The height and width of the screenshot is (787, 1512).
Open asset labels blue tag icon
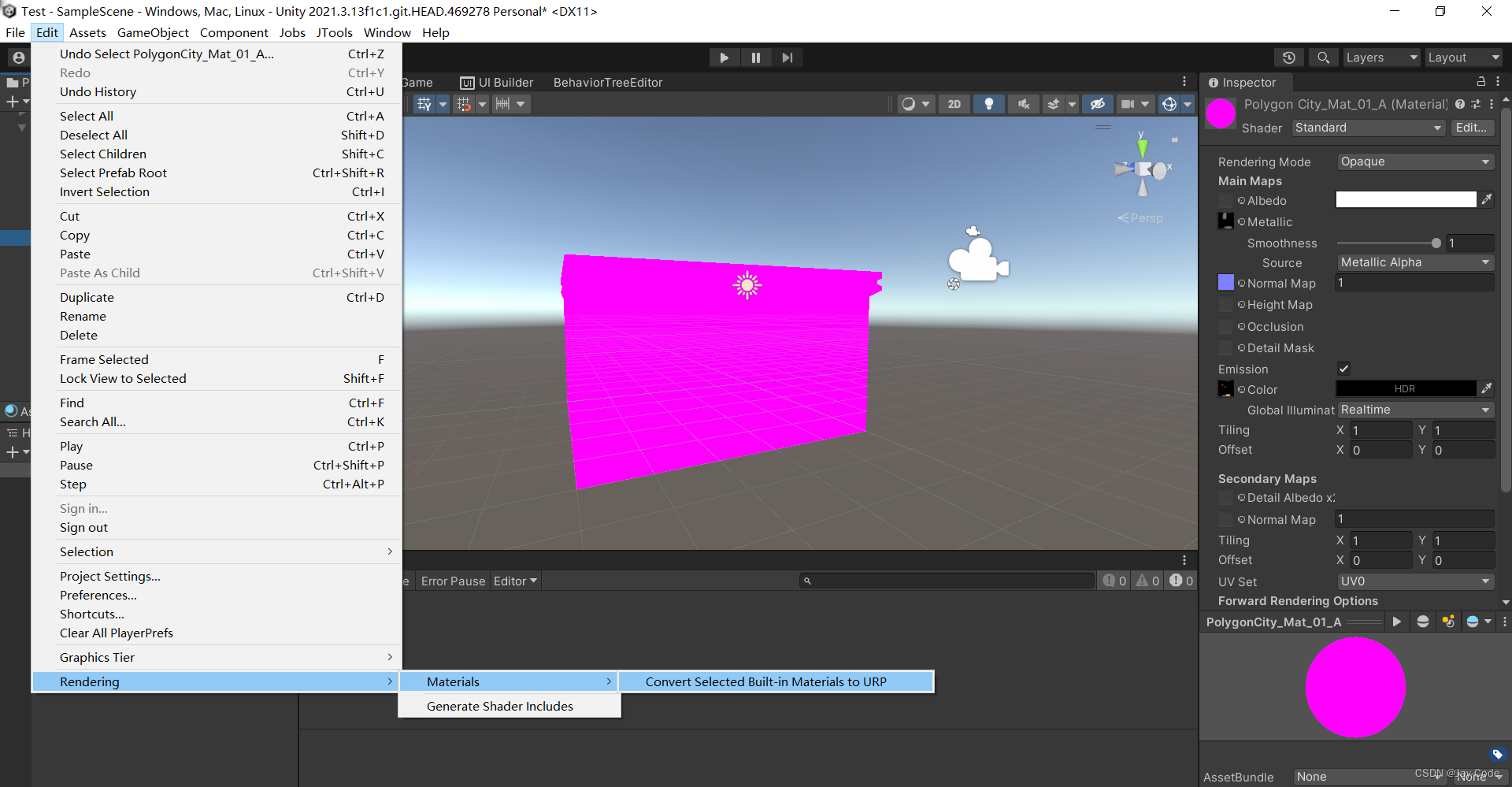(x=1498, y=754)
